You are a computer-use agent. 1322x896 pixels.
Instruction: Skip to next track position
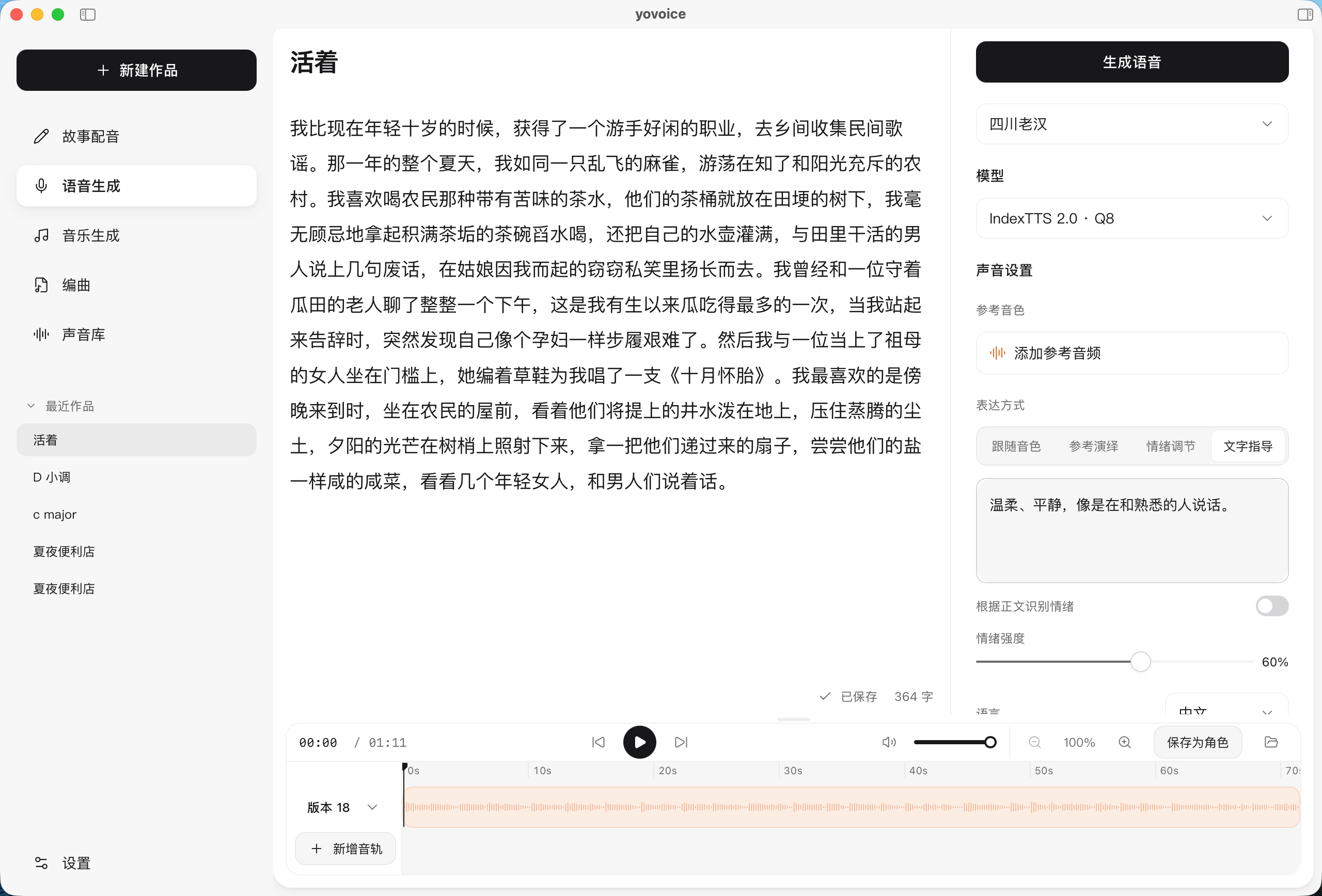click(681, 742)
